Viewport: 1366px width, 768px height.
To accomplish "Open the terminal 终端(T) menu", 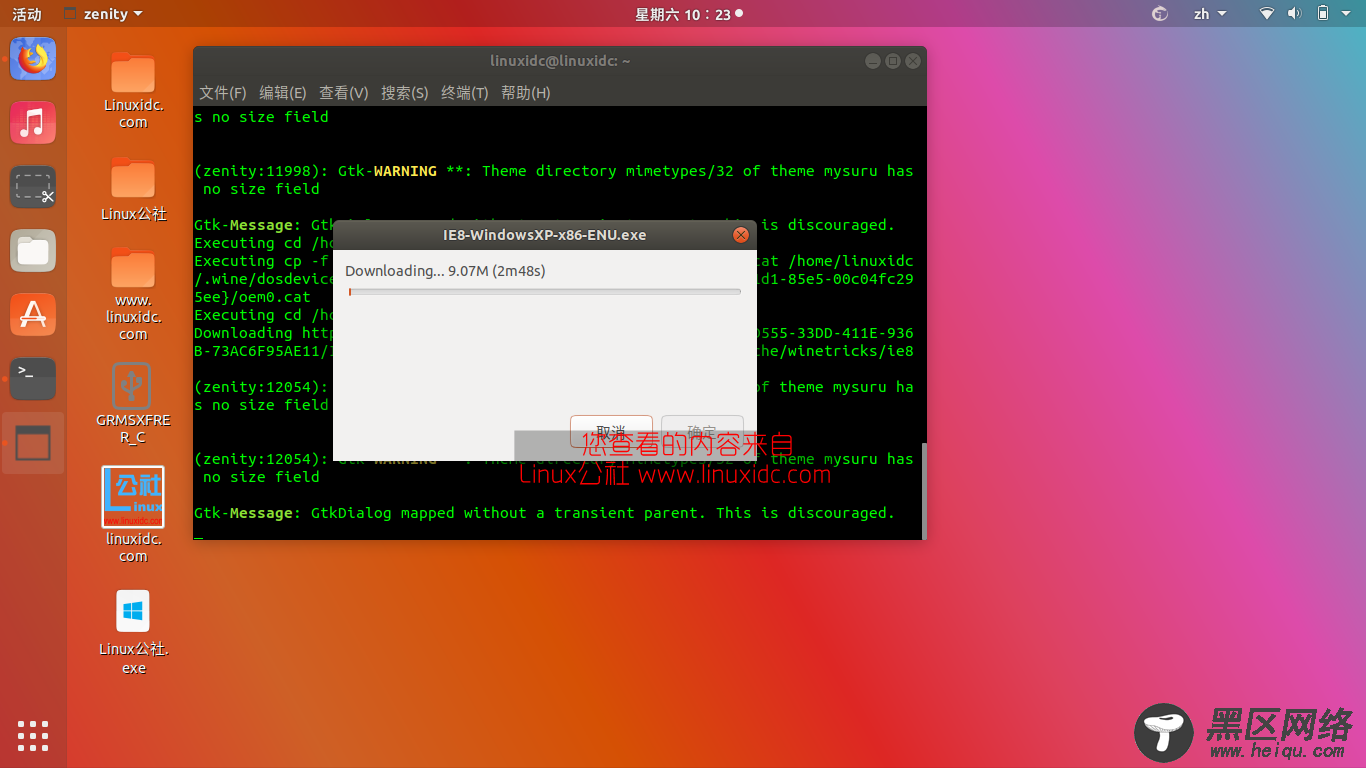I will (x=465, y=92).
